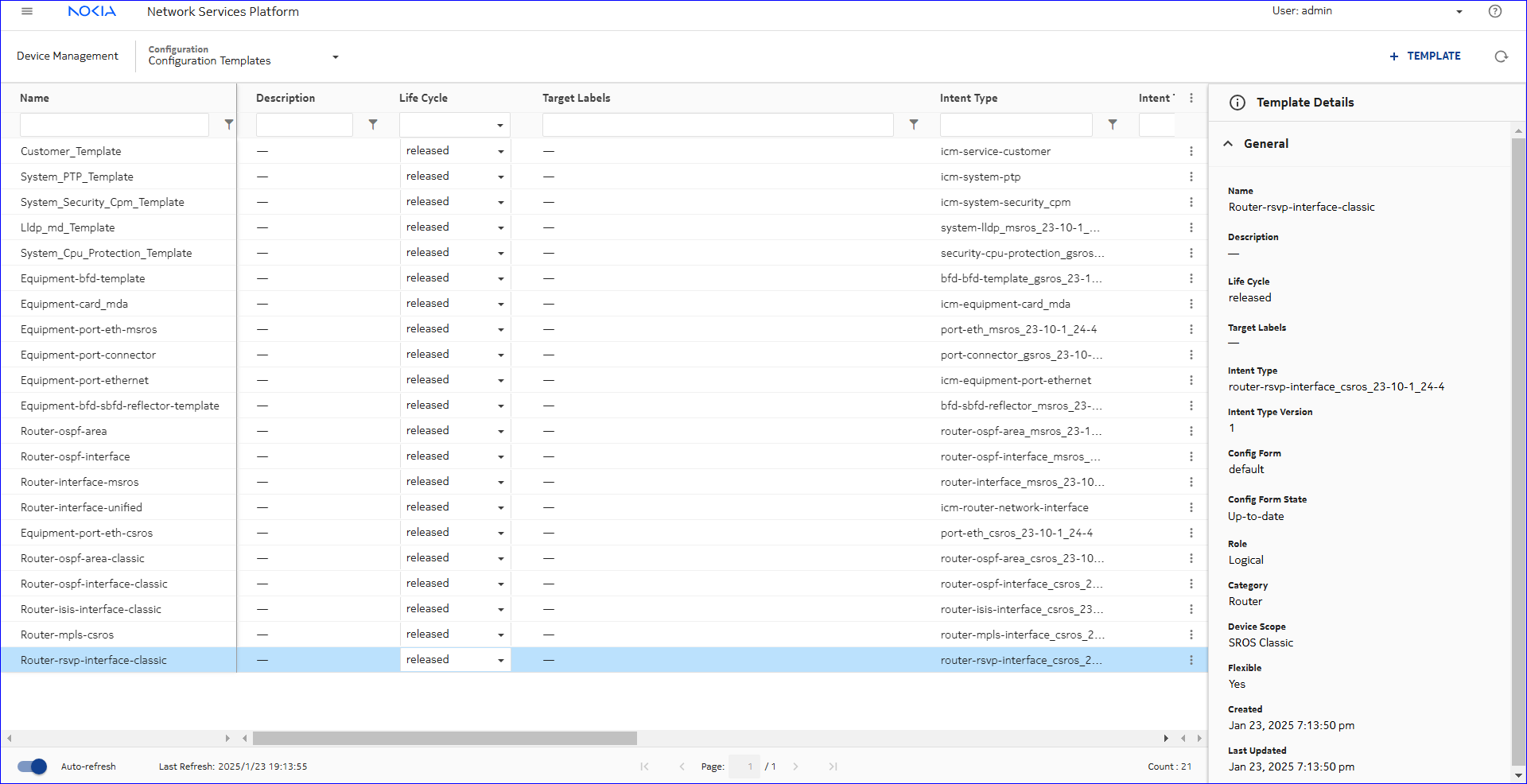Open the User: admin menu
This screenshot has height=784, width=1527.
1459,12
